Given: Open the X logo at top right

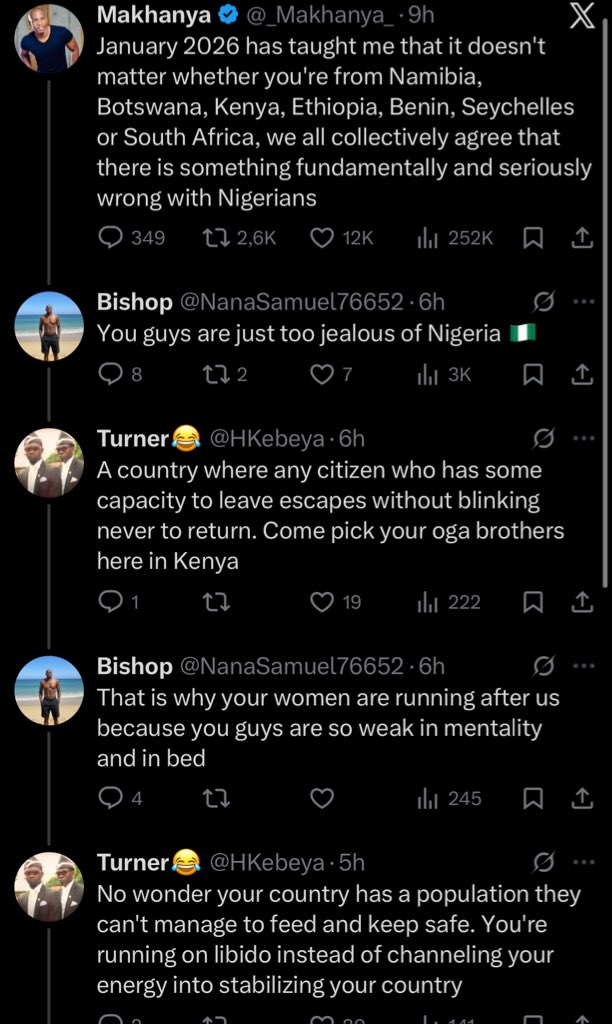Looking at the screenshot, I should click(582, 16).
